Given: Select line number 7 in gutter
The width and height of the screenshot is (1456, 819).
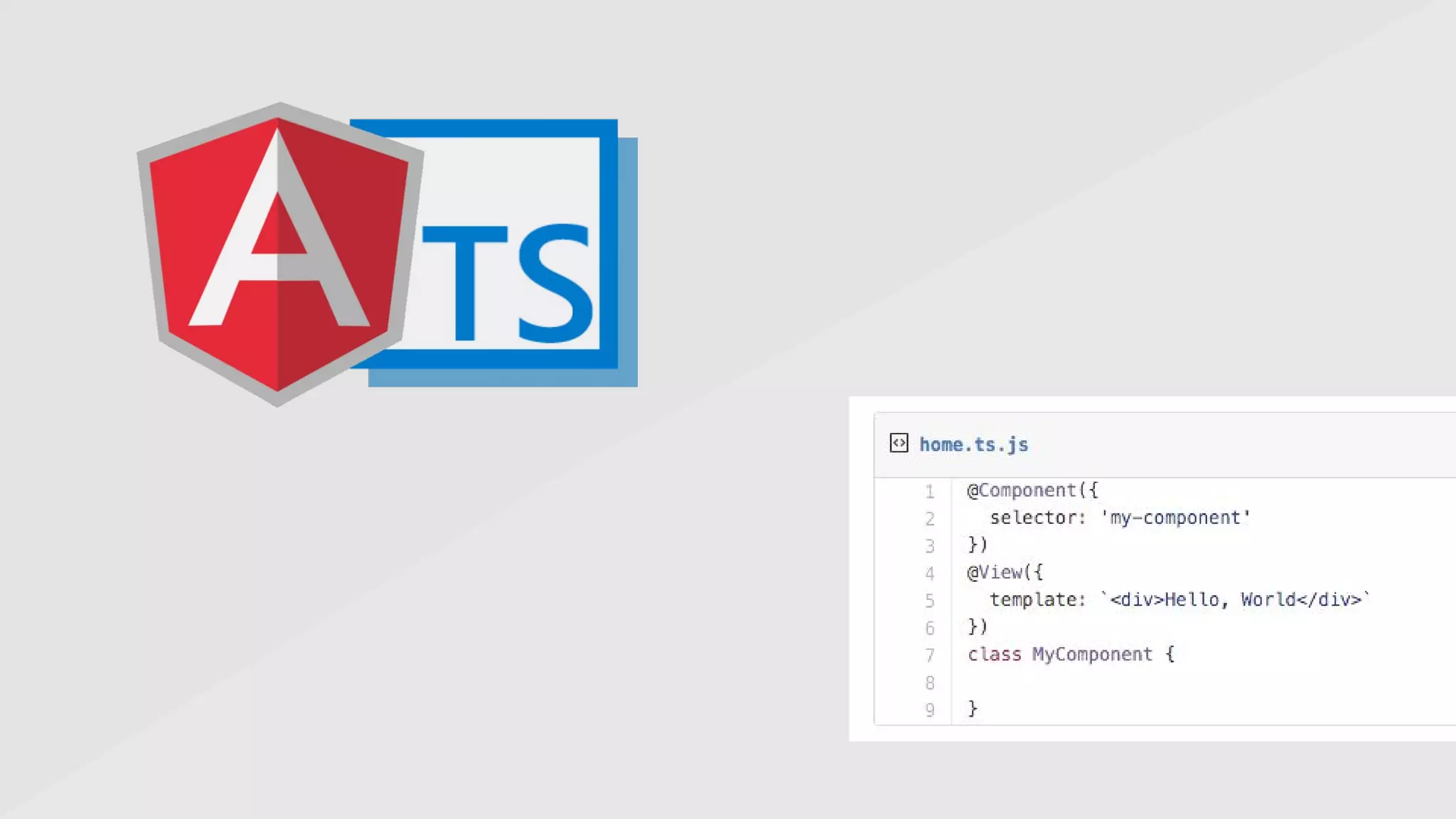Looking at the screenshot, I should (x=929, y=655).
